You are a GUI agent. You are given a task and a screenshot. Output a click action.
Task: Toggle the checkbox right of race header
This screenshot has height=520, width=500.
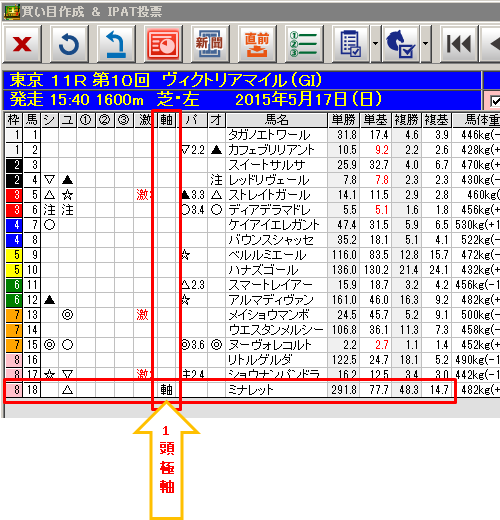coord(496,101)
